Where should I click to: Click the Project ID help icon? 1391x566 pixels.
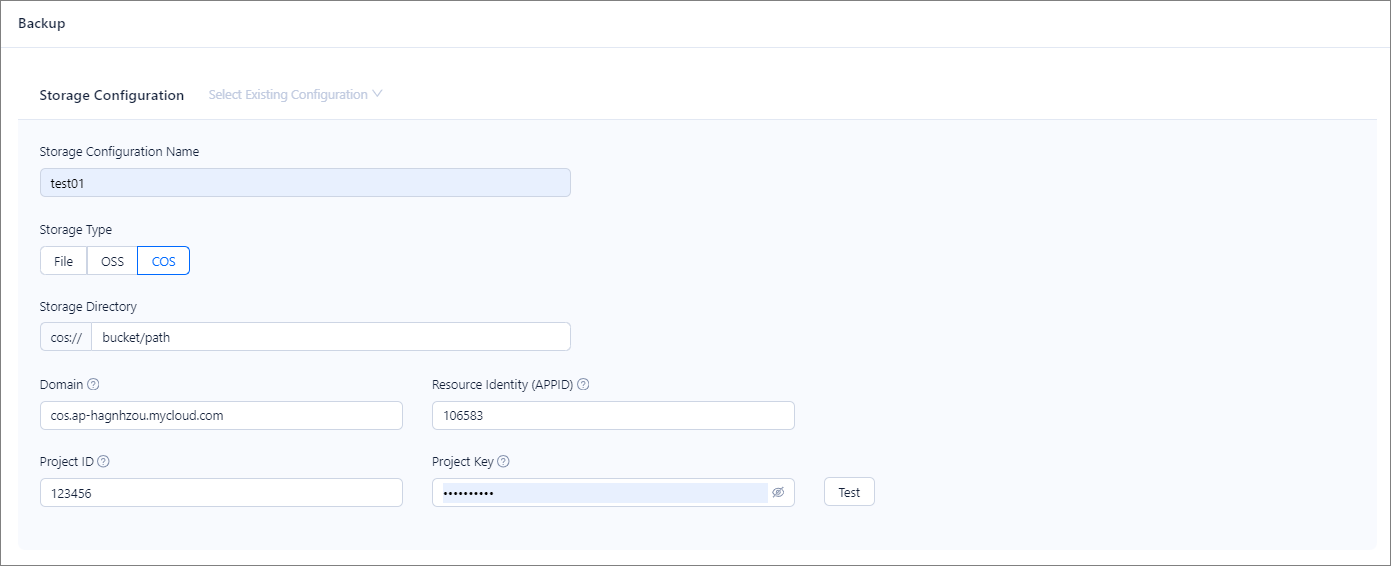(103, 461)
